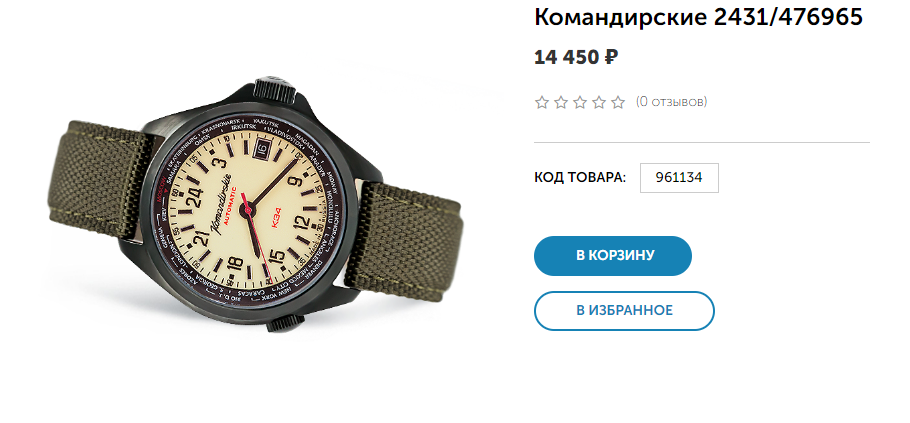
Task: Click the second rating star
Action: 561,103
